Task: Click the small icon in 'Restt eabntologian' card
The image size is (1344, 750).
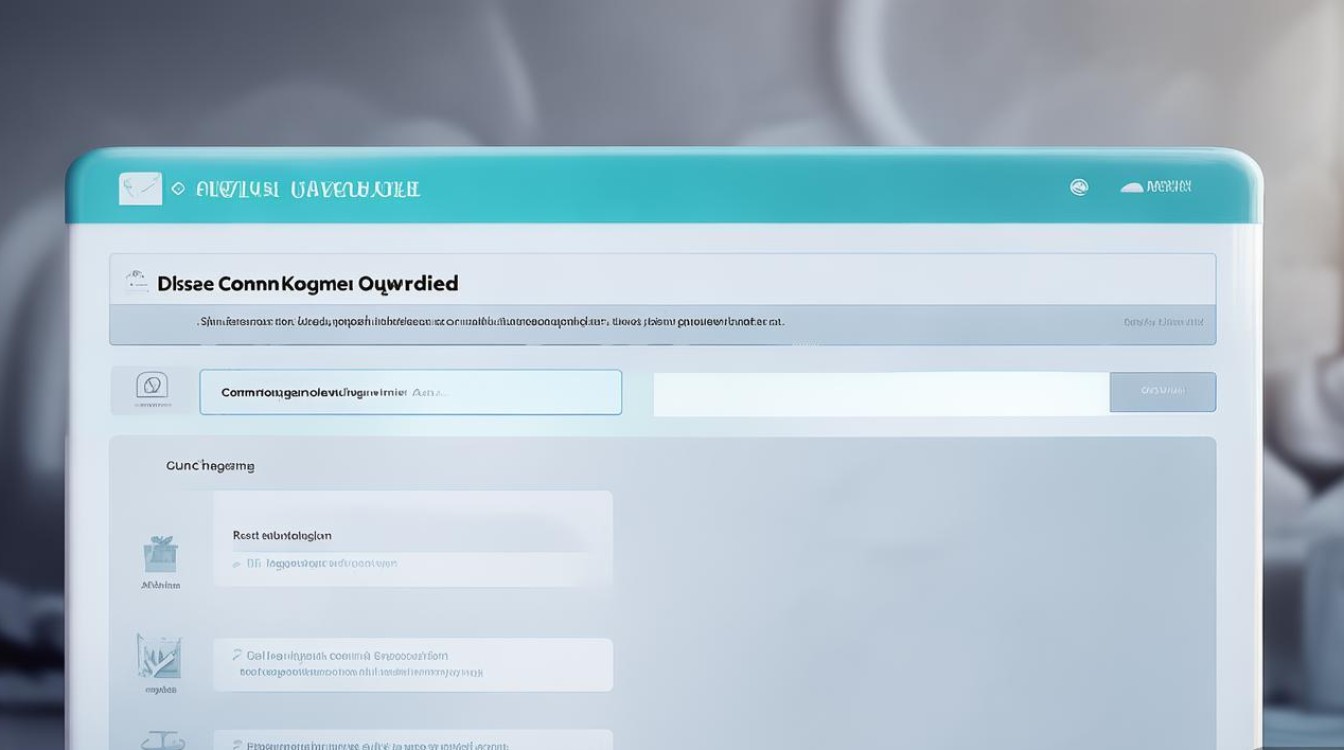Action: (237, 564)
